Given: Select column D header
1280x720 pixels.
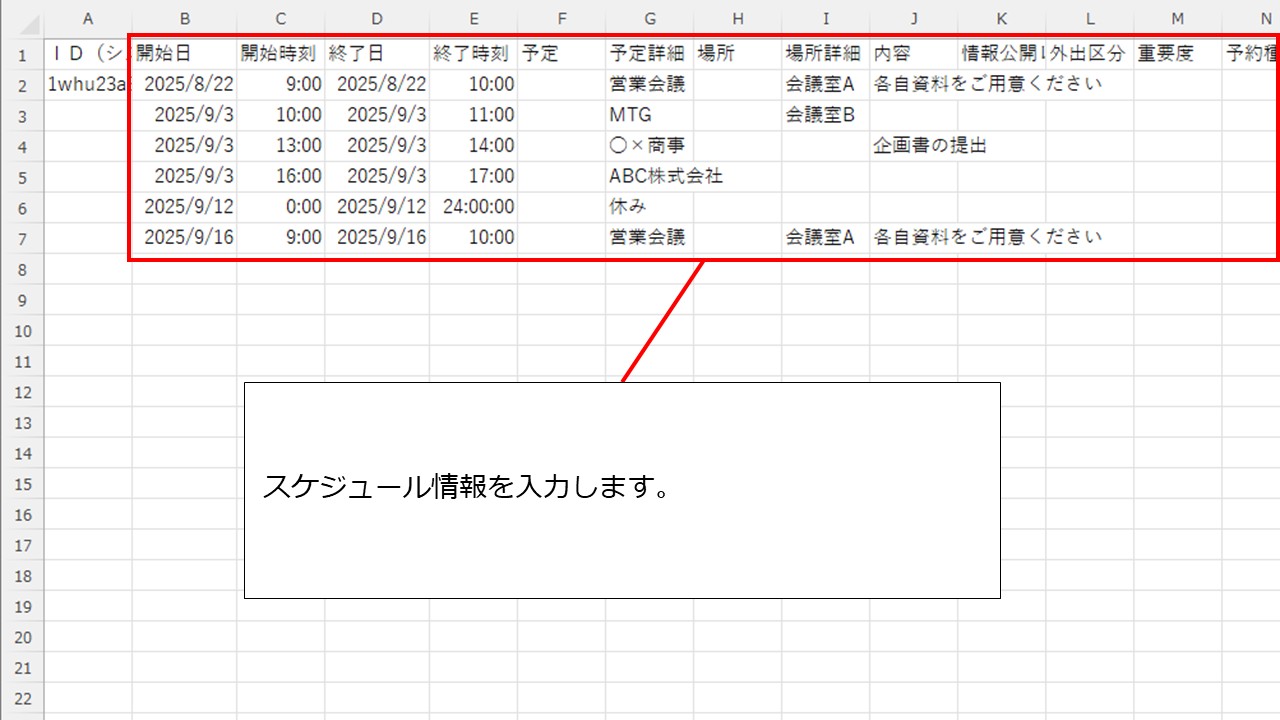Looking at the screenshot, I should pos(377,18).
